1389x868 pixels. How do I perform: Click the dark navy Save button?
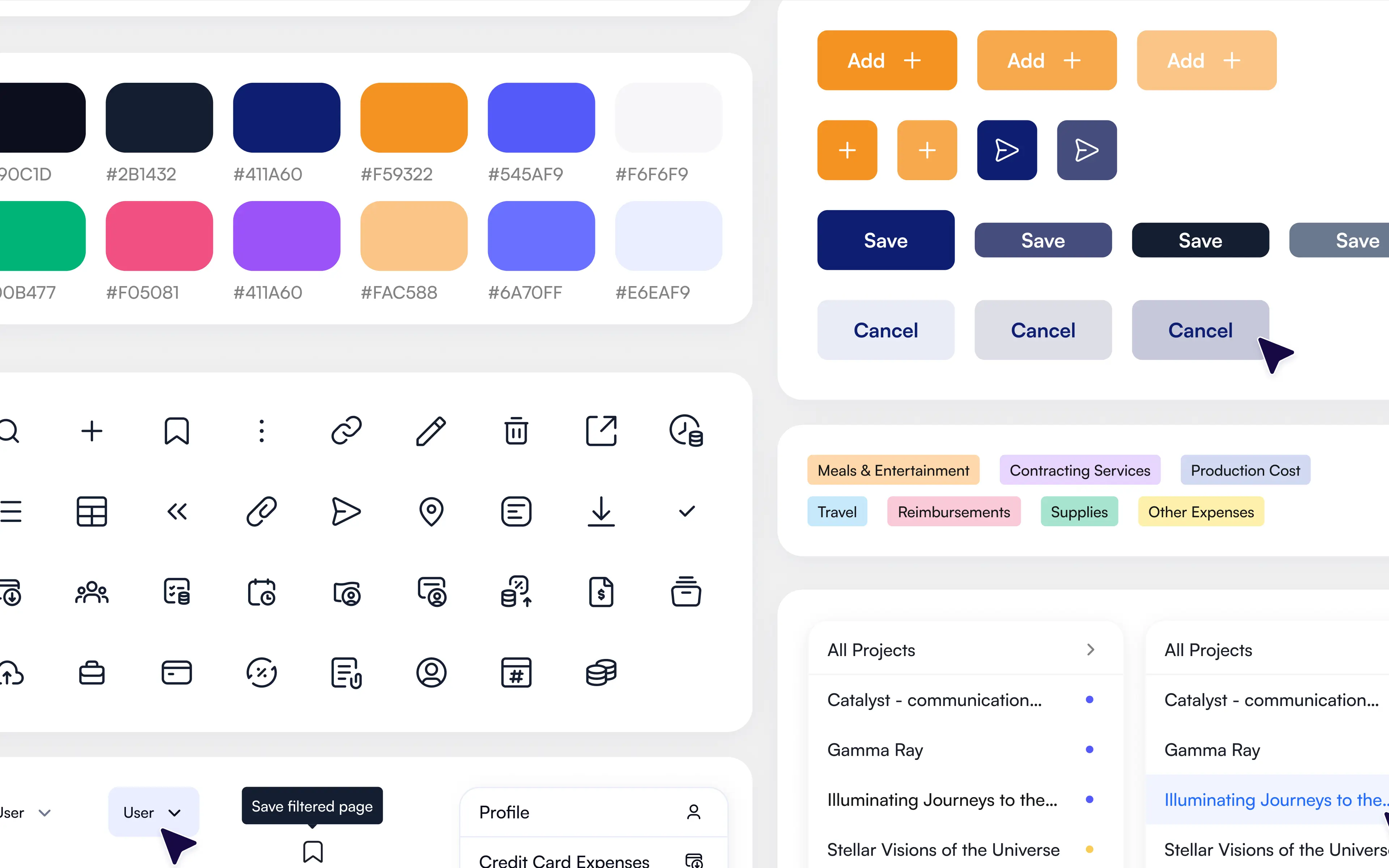(885, 240)
